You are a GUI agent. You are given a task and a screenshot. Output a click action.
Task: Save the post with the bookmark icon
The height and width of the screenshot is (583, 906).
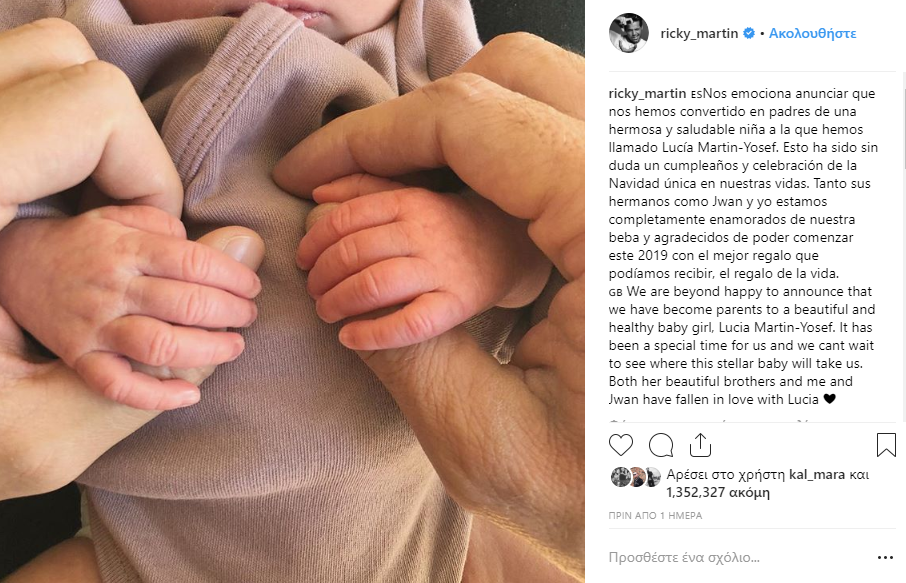pyautogui.click(x=886, y=445)
